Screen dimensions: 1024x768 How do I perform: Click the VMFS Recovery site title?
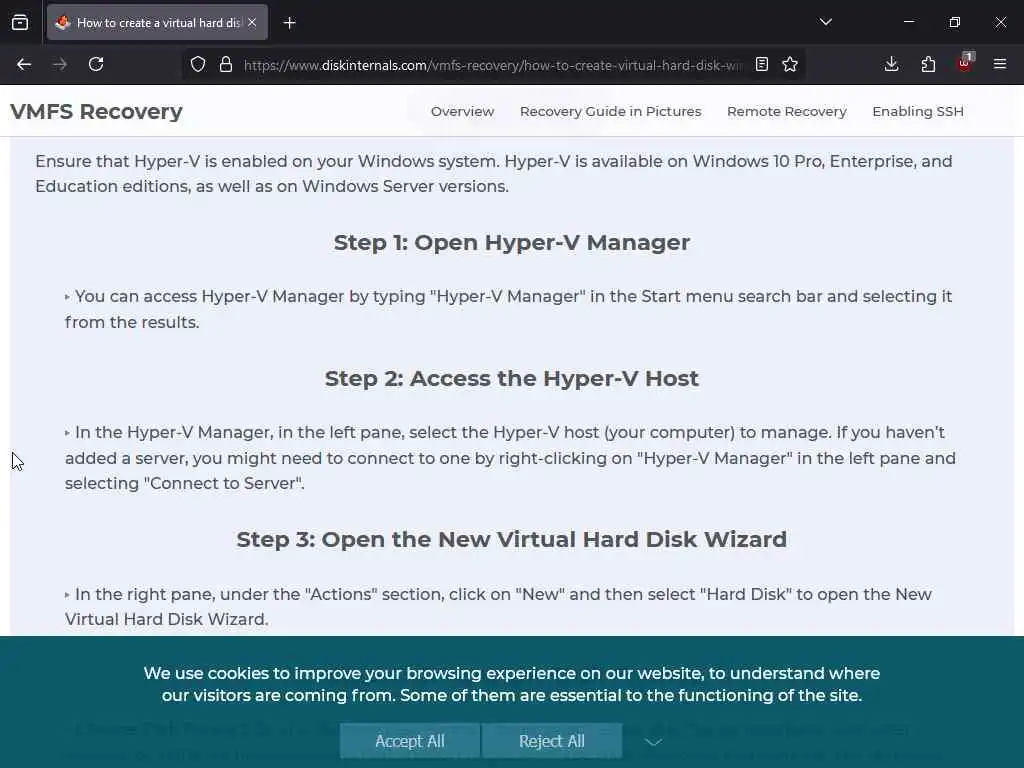click(x=96, y=112)
